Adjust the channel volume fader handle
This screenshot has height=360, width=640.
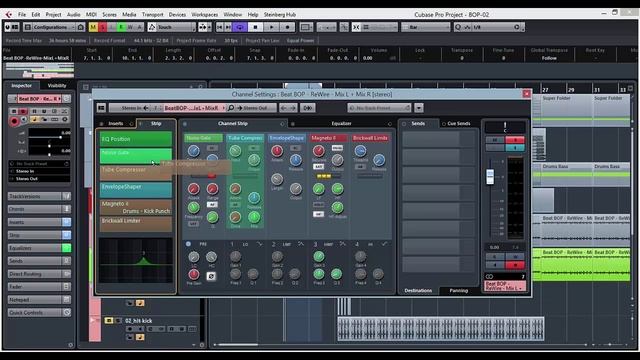pyautogui.click(x=490, y=177)
